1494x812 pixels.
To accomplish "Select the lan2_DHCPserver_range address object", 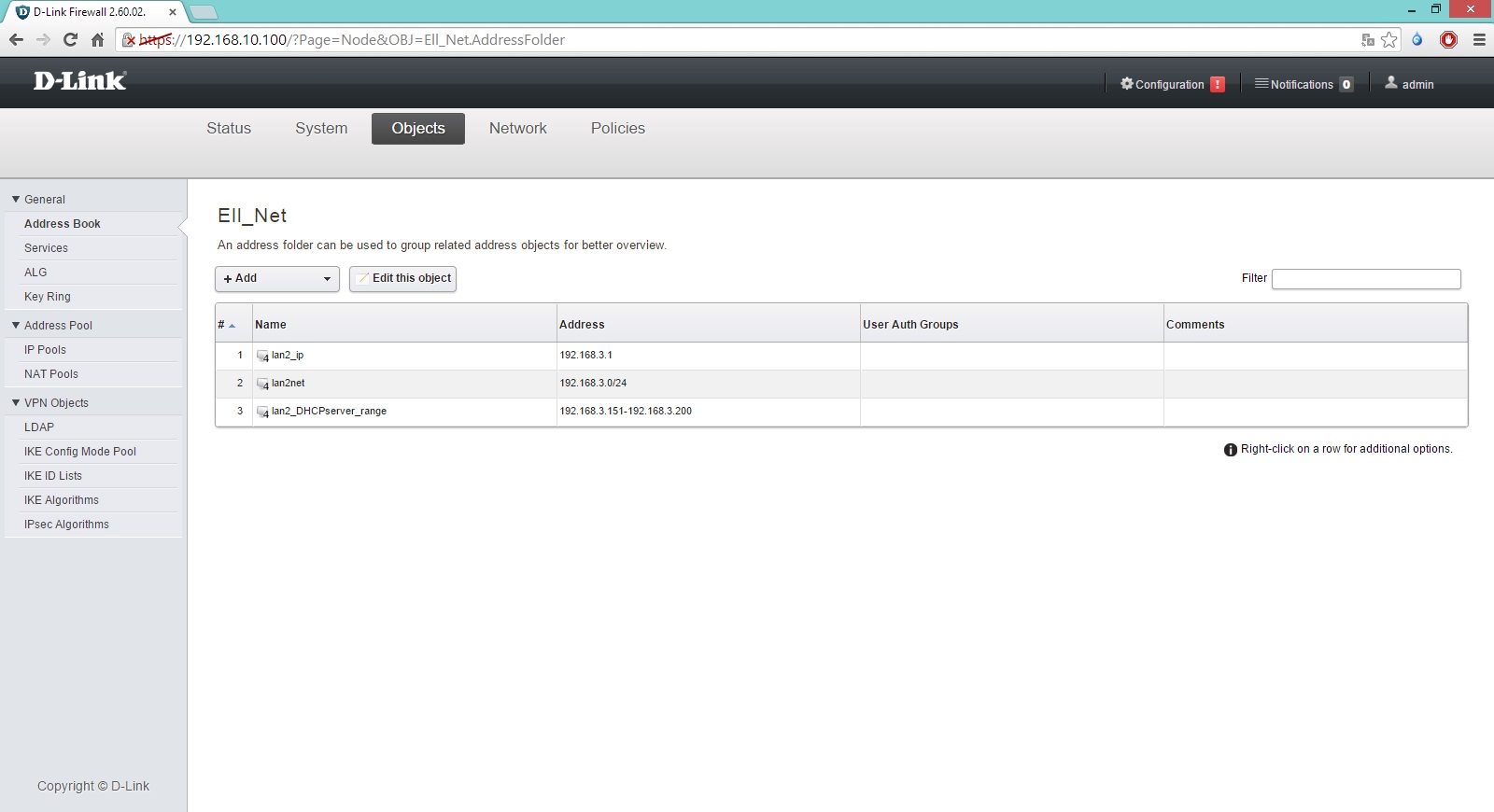I will coord(329,412).
